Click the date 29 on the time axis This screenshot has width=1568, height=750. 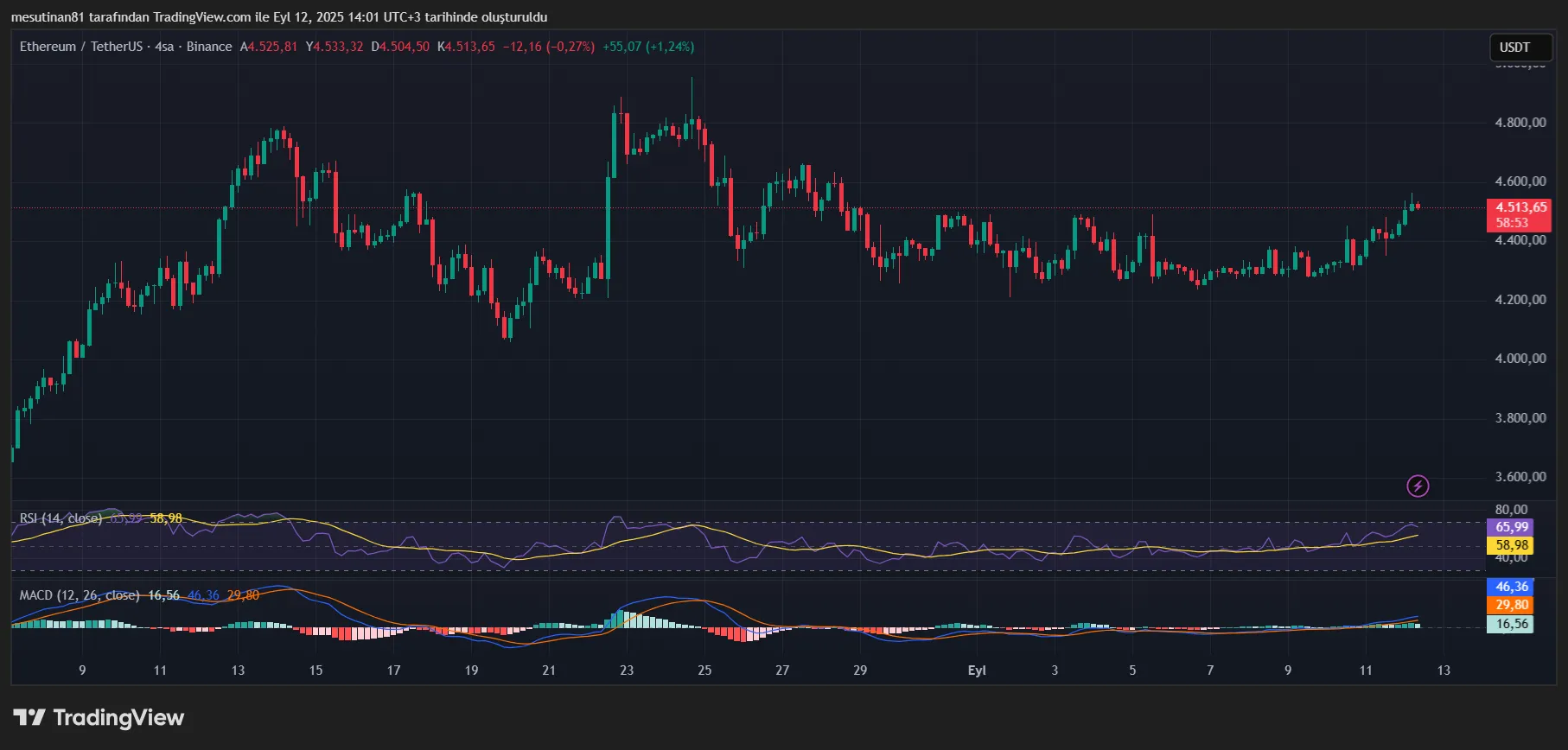point(860,671)
